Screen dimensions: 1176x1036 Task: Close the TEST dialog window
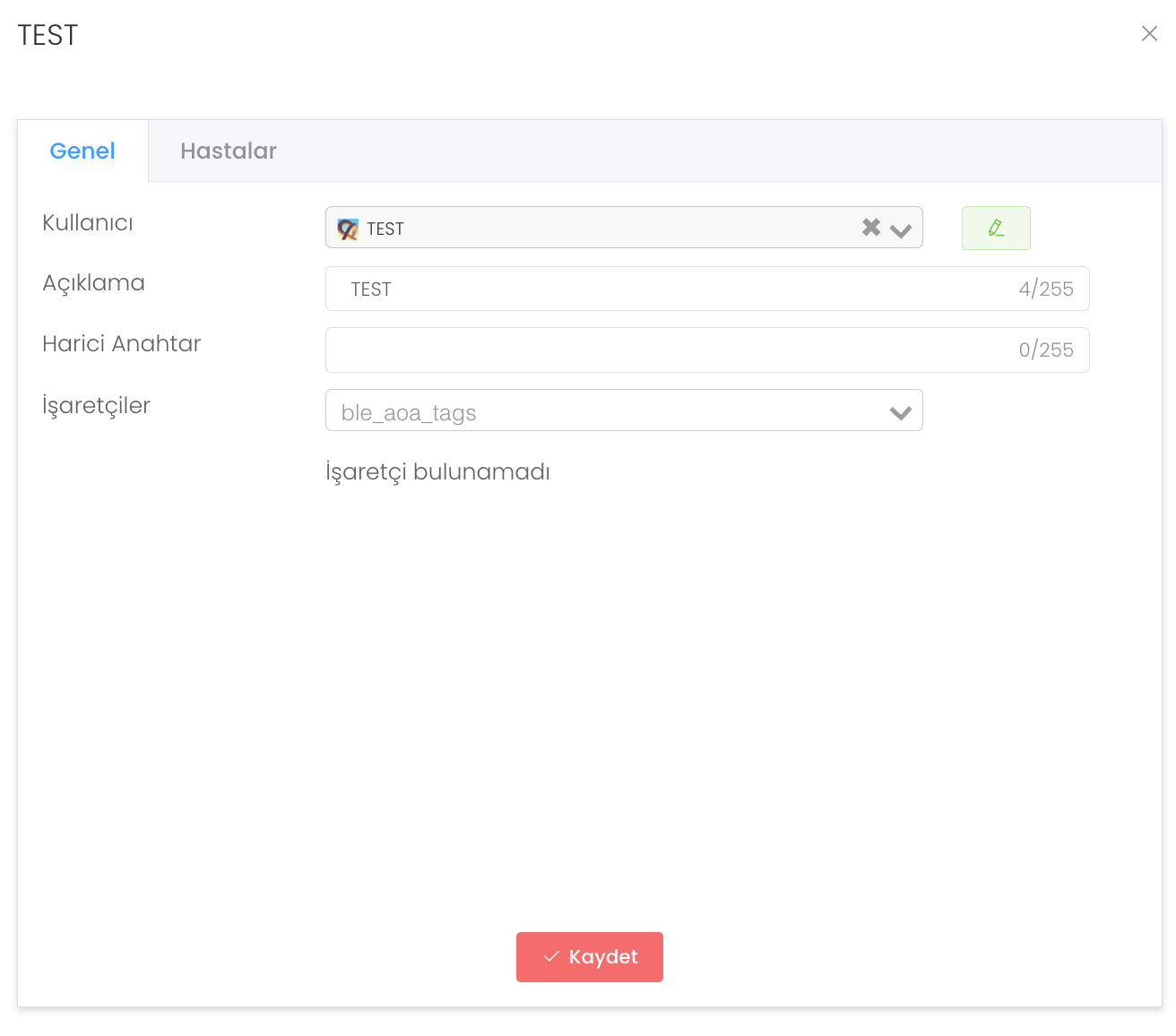(1149, 34)
